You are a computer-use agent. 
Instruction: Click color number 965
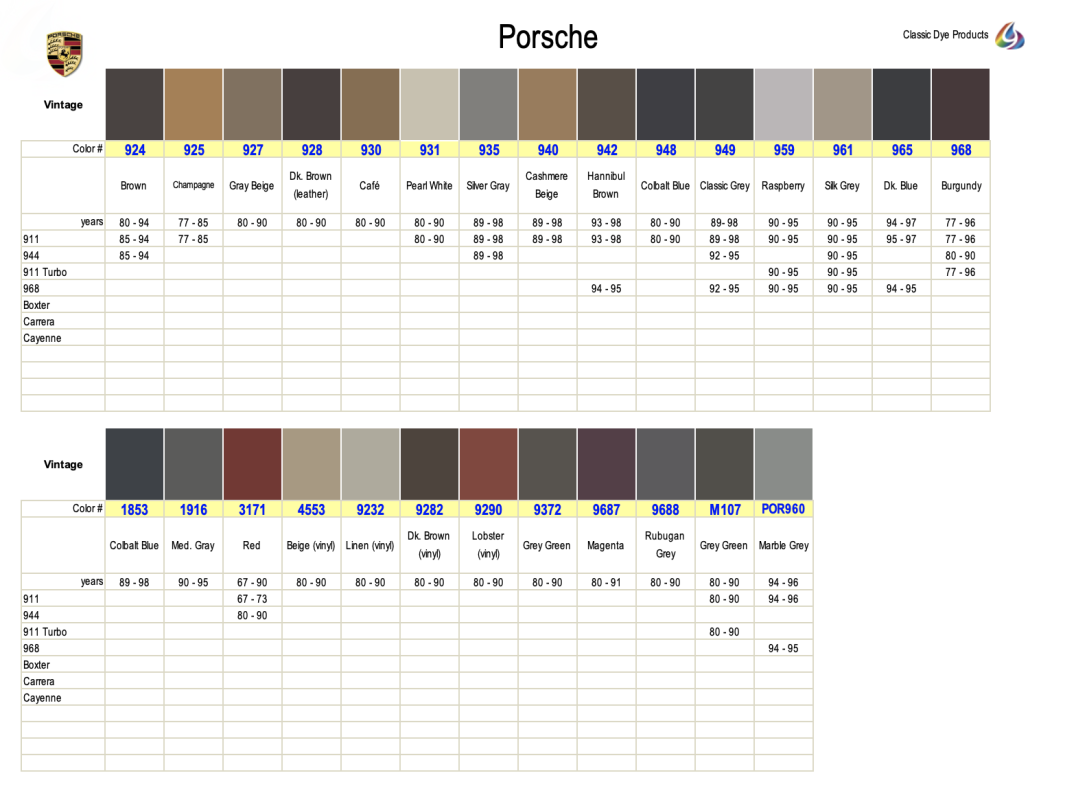click(902, 150)
